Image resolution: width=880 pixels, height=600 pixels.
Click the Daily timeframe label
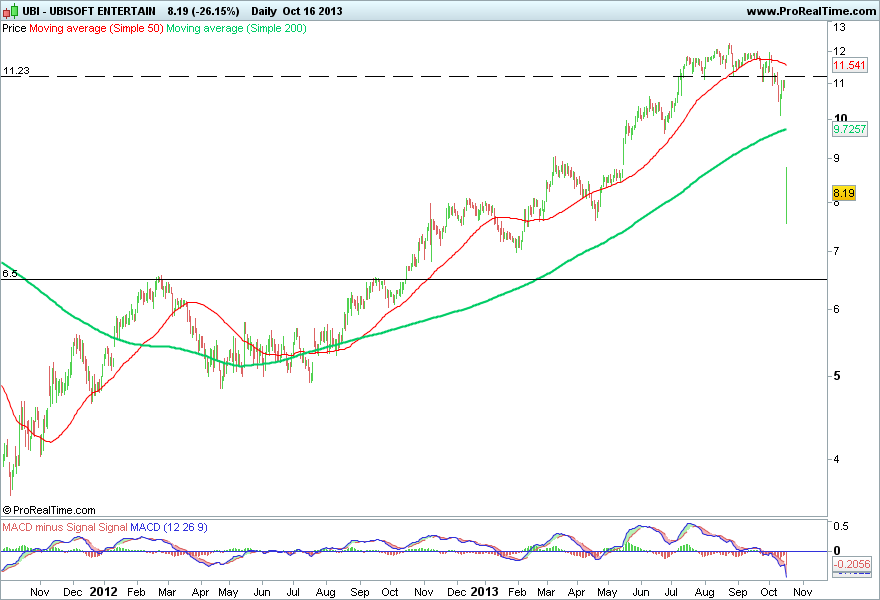(x=264, y=11)
